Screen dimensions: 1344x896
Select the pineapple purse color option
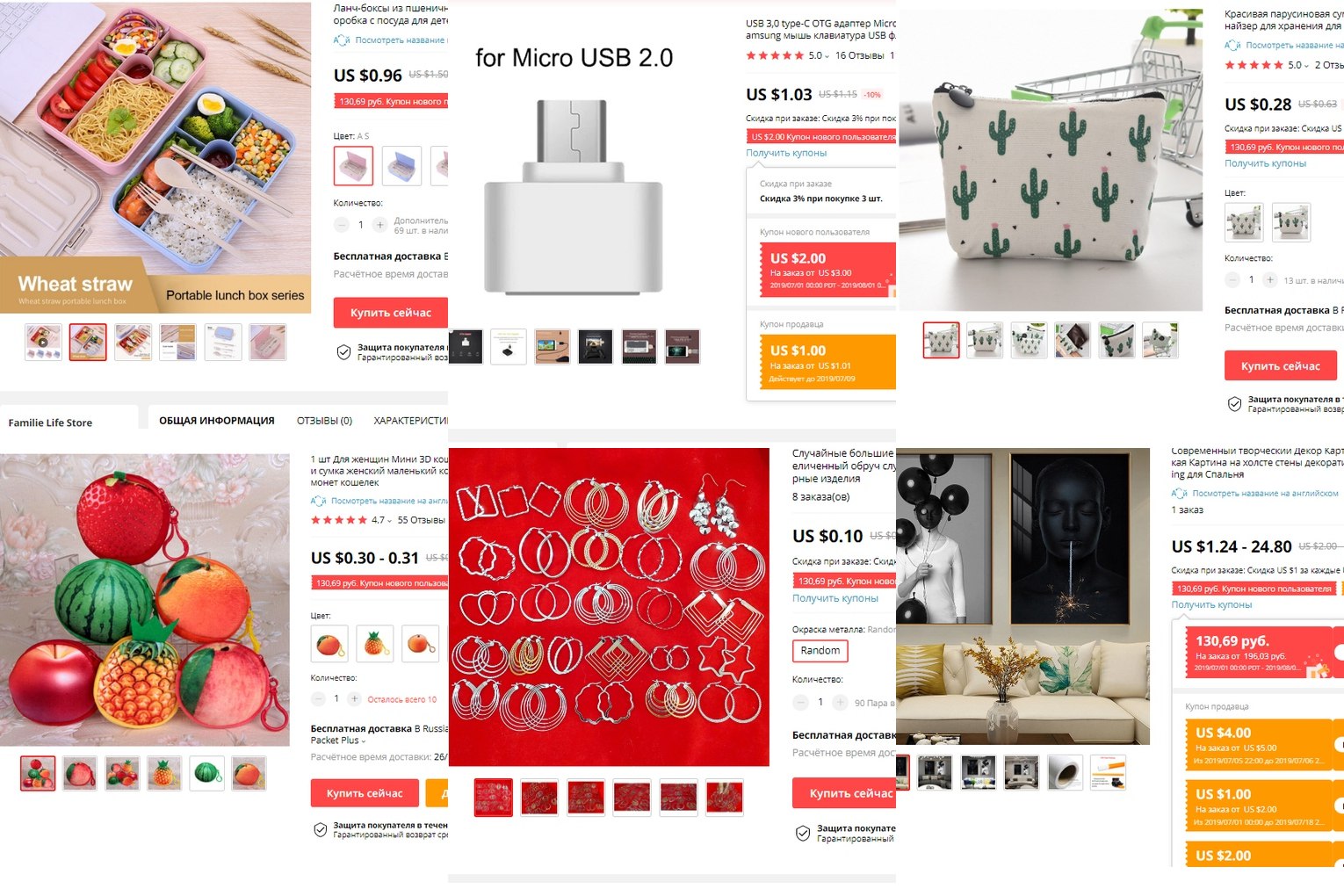[375, 644]
